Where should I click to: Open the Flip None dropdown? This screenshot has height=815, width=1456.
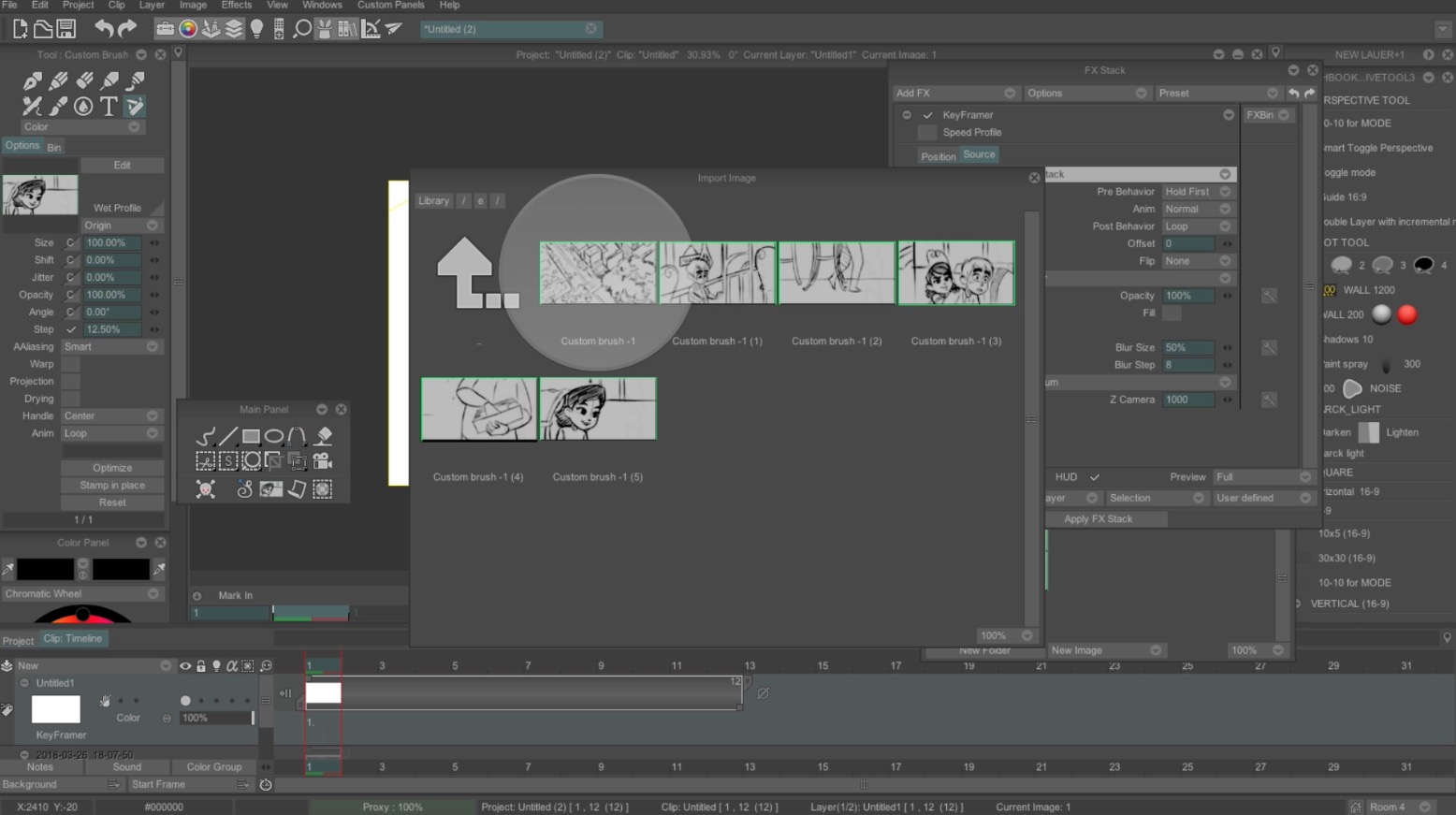click(1198, 261)
